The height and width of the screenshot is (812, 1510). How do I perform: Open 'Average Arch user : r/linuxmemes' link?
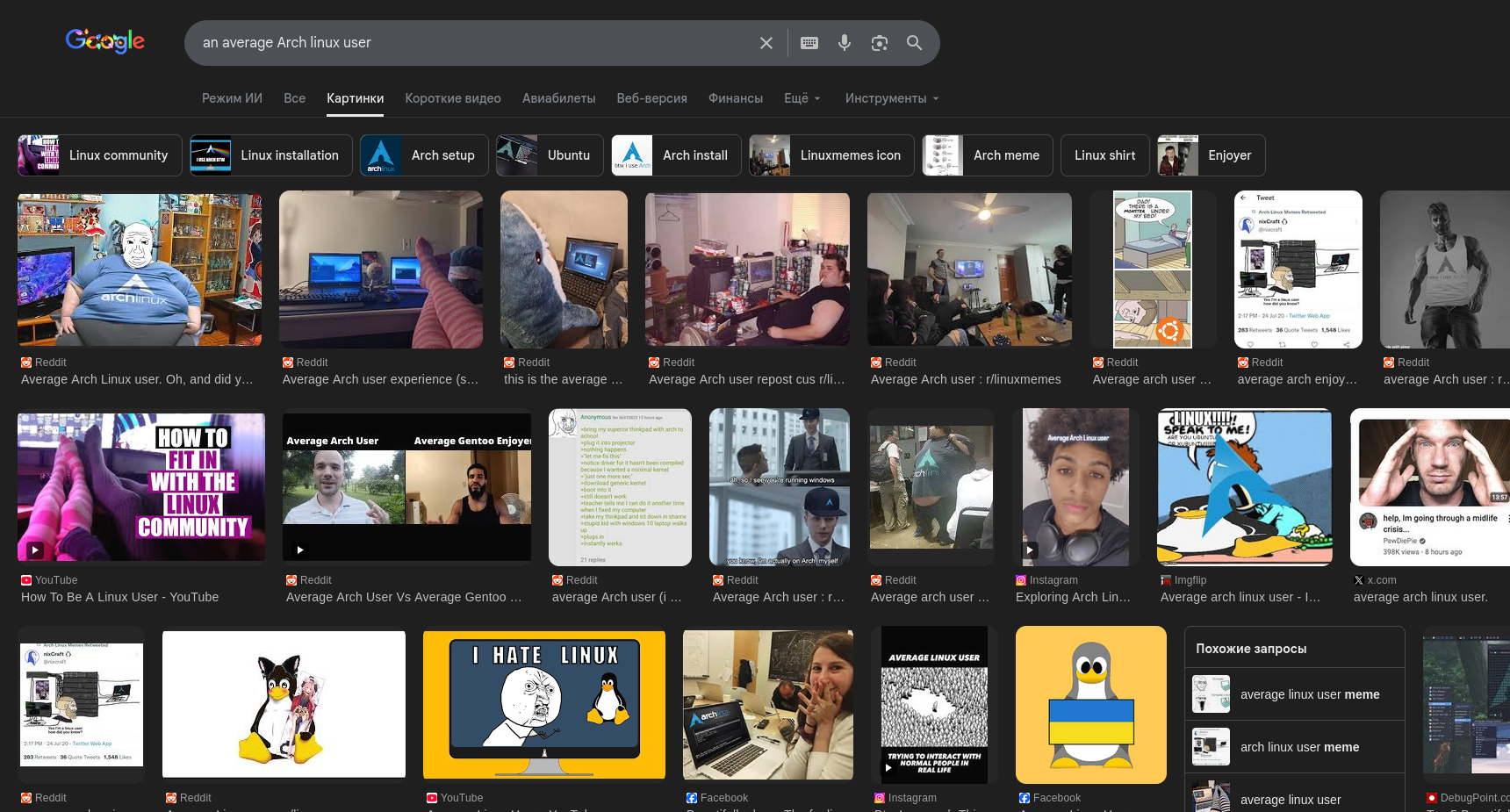click(x=966, y=379)
